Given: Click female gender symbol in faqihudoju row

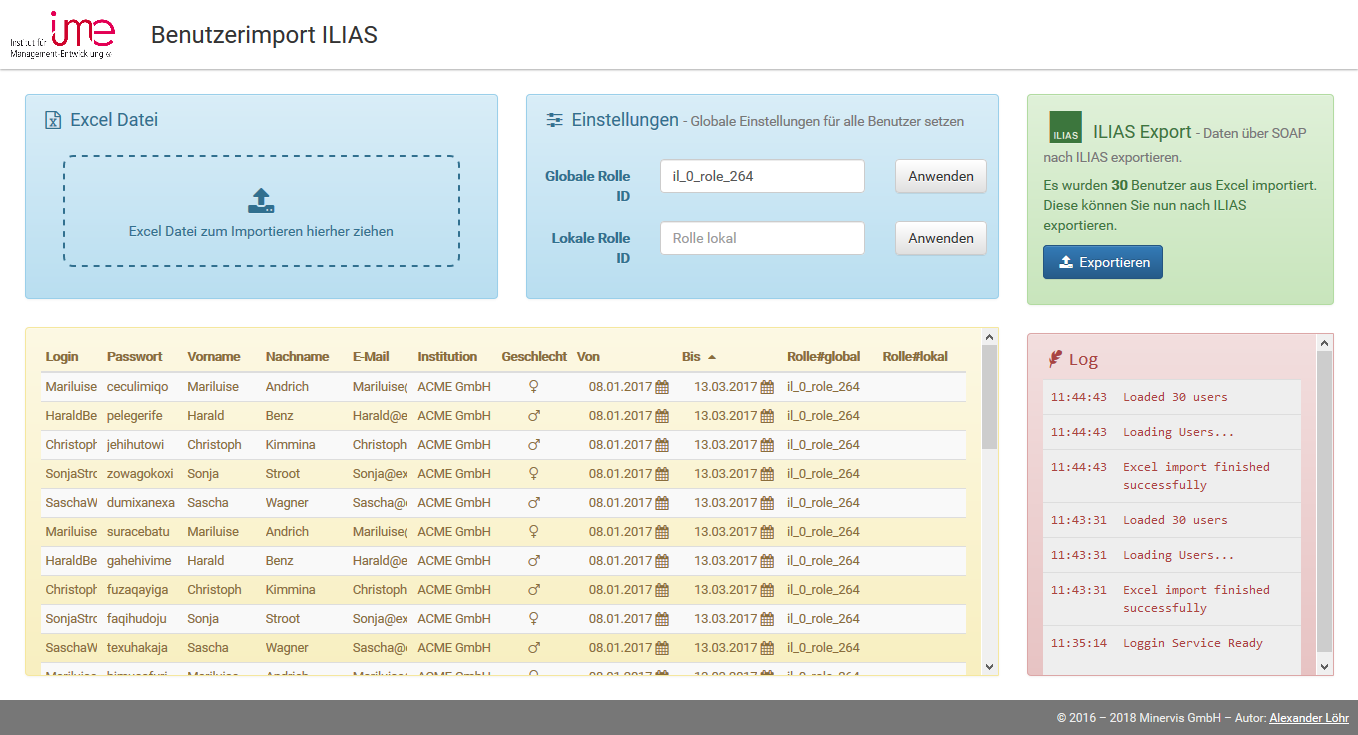Looking at the screenshot, I should (x=534, y=619).
